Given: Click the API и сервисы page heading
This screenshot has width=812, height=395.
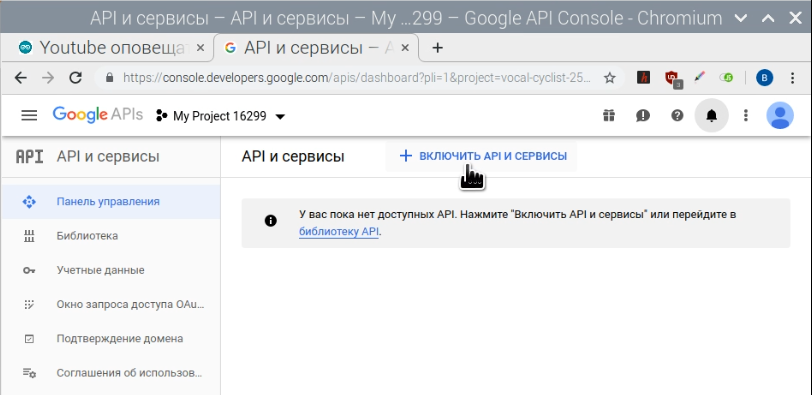Looking at the screenshot, I should (293, 156).
